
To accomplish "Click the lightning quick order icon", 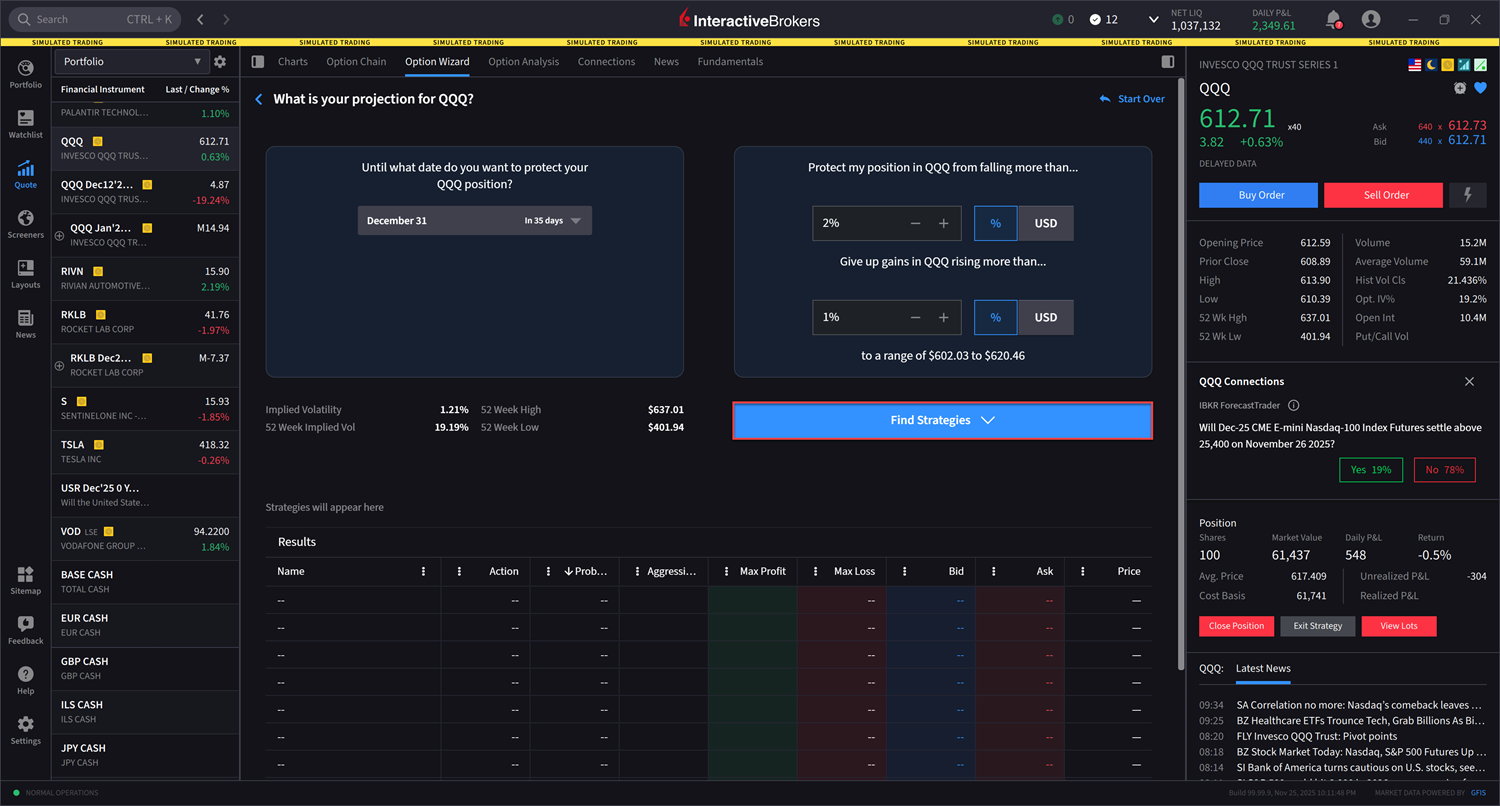I will coord(1467,195).
